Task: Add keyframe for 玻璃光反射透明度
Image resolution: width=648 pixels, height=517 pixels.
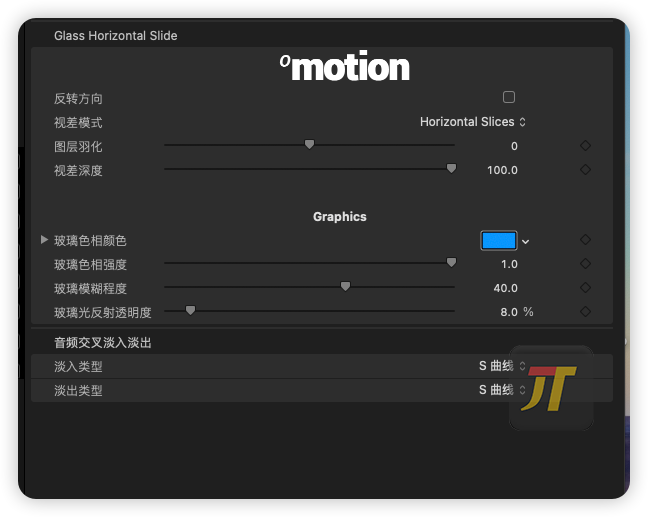Action: coord(585,312)
